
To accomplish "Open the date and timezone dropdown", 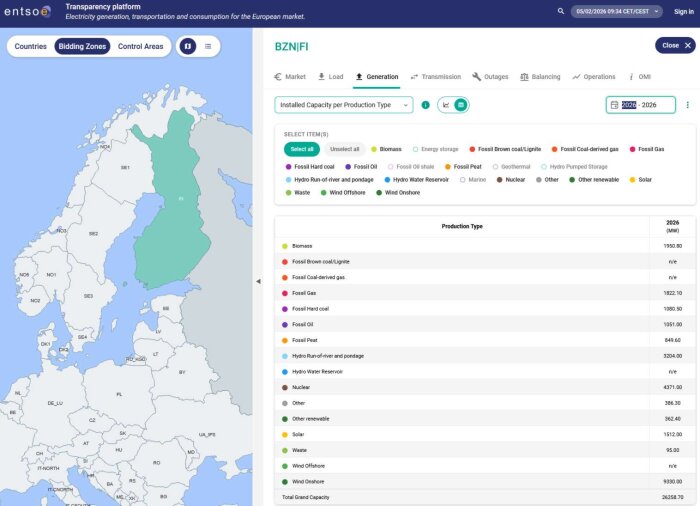I will (x=617, y=12).
